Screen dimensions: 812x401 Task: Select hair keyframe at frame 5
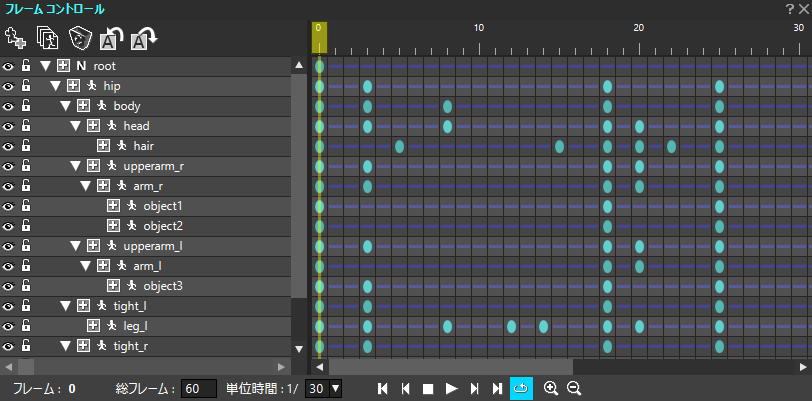399,147
